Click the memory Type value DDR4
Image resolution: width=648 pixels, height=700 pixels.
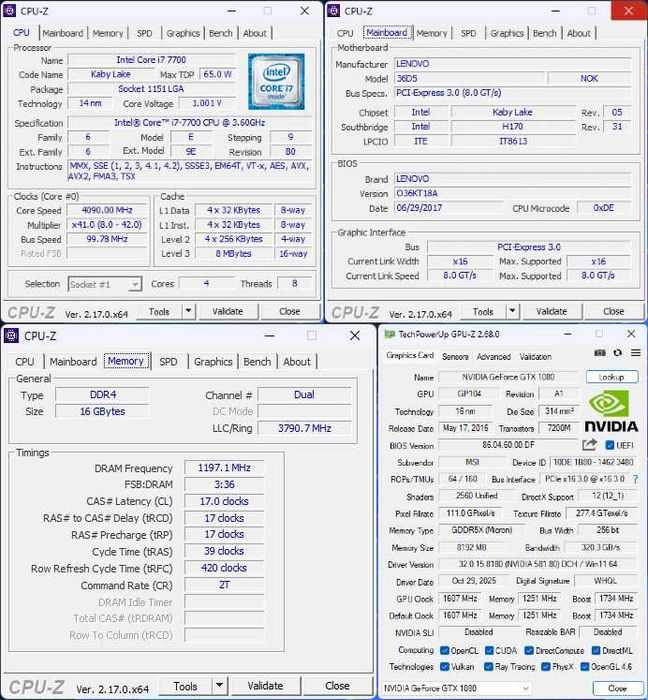[103, 395]
